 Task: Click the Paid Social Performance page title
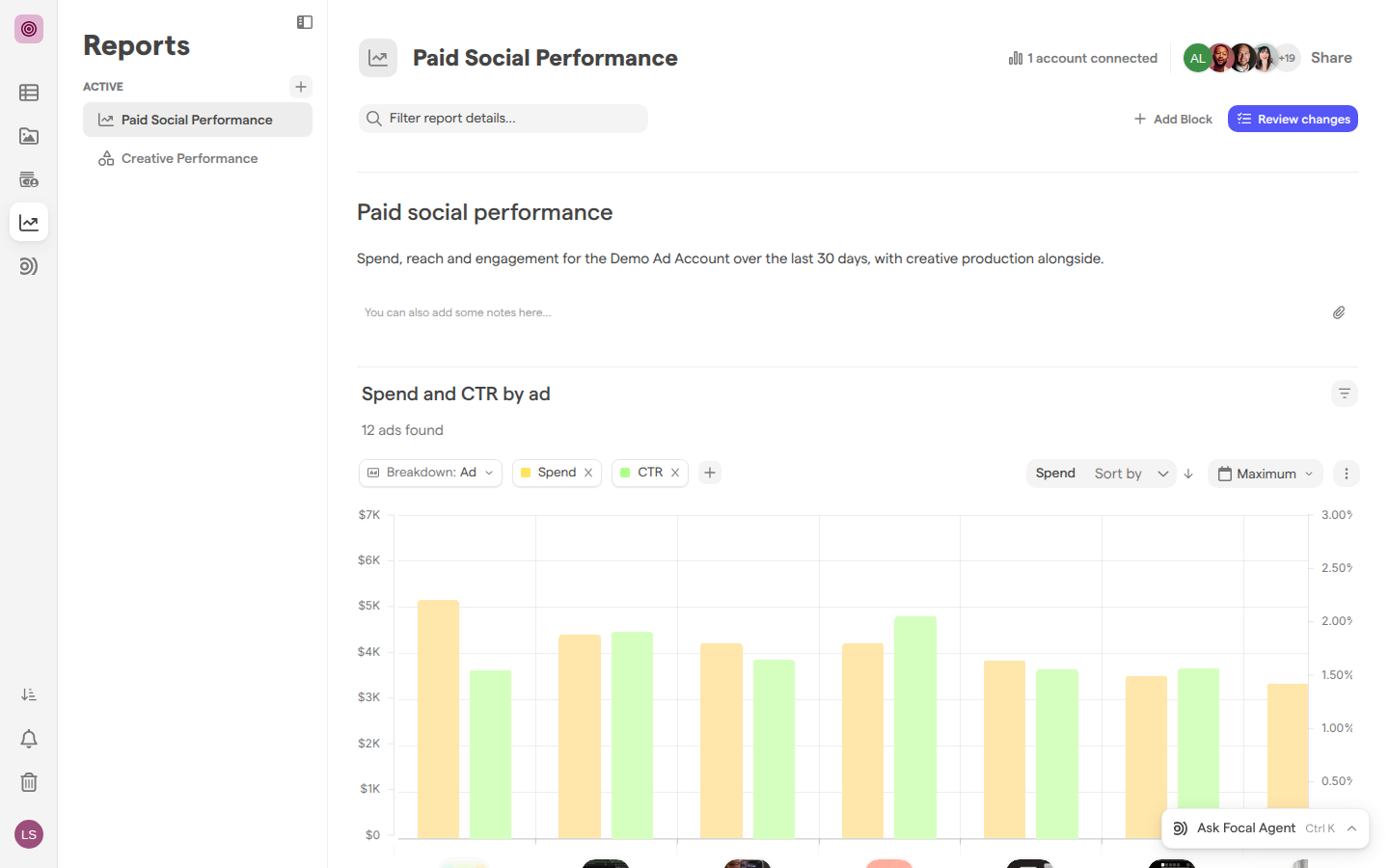pos(545,58)
